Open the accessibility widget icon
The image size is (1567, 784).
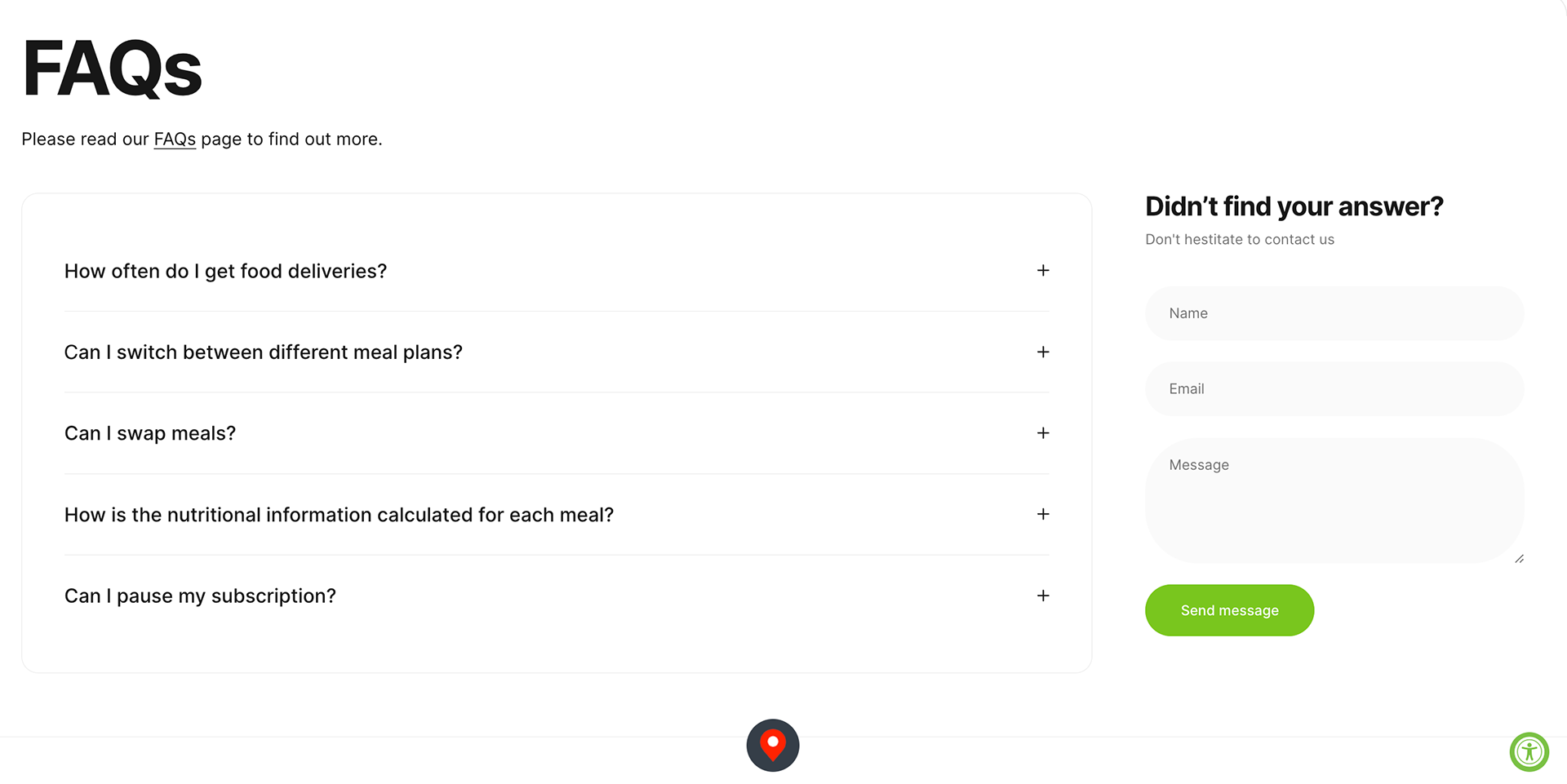click(x=1529, y=751)
